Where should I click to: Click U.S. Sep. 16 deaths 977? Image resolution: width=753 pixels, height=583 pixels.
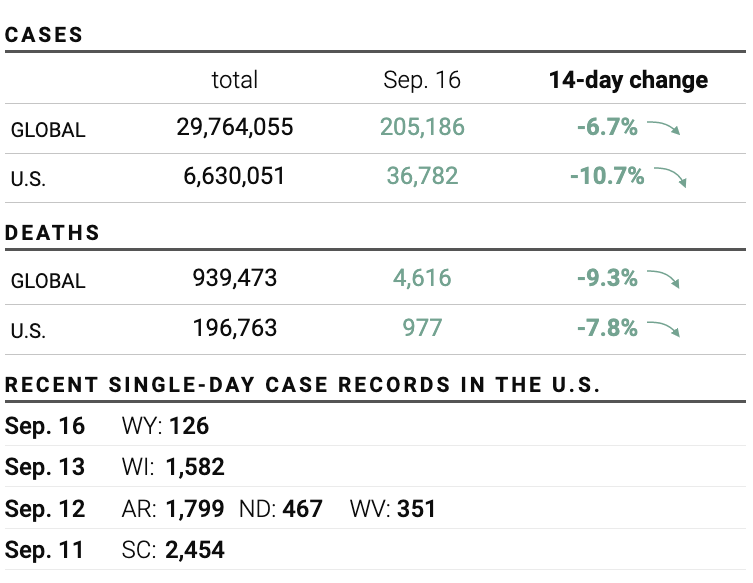[422, 328]
